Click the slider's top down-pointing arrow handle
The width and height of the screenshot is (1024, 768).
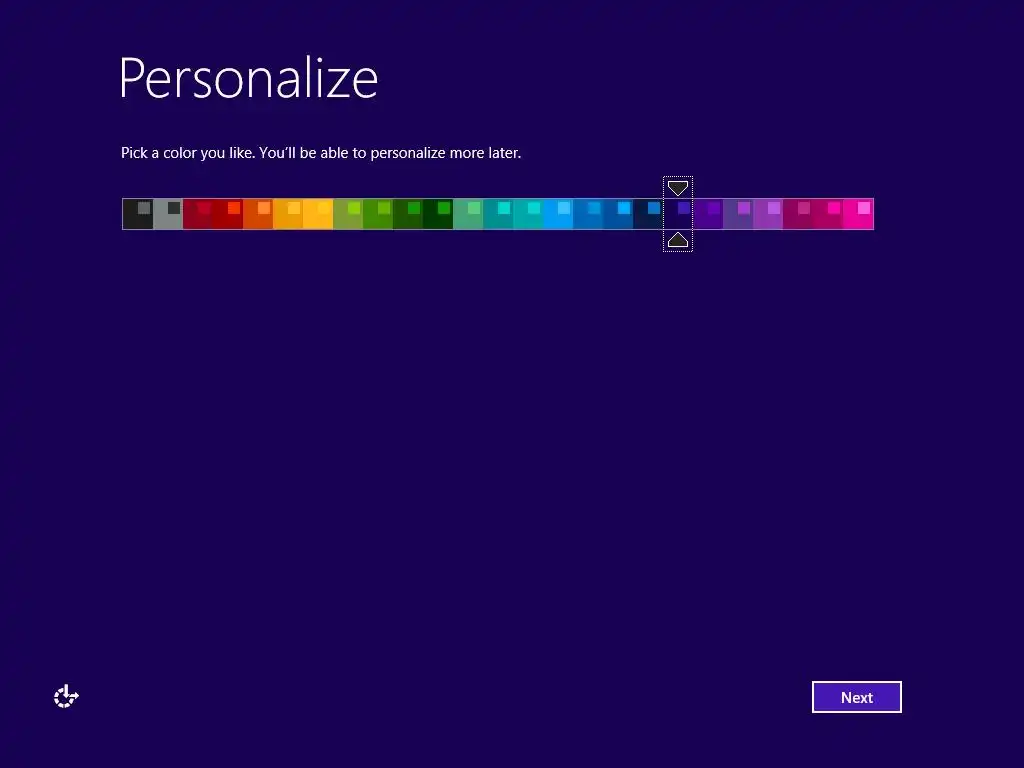(678, 188)
